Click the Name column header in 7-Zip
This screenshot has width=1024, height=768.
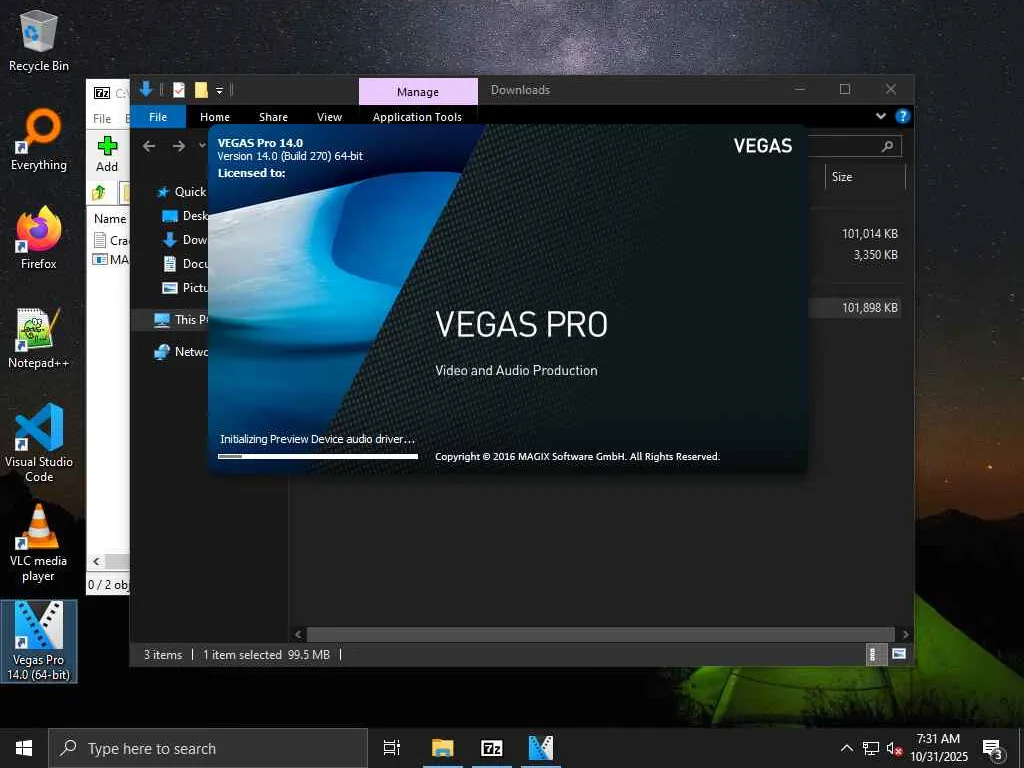point(110,219)
